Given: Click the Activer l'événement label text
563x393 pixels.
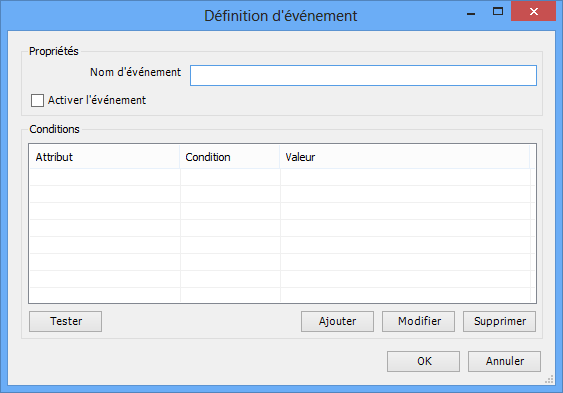Looking at the screenshot, I should point(97,100).
